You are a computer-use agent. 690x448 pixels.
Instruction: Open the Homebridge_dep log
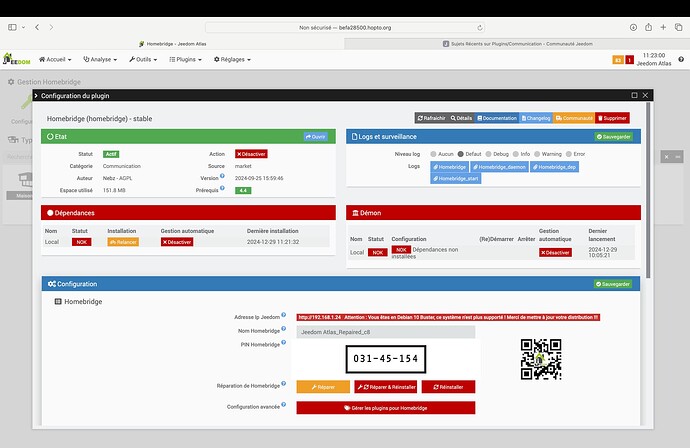(x=554, y=167)
